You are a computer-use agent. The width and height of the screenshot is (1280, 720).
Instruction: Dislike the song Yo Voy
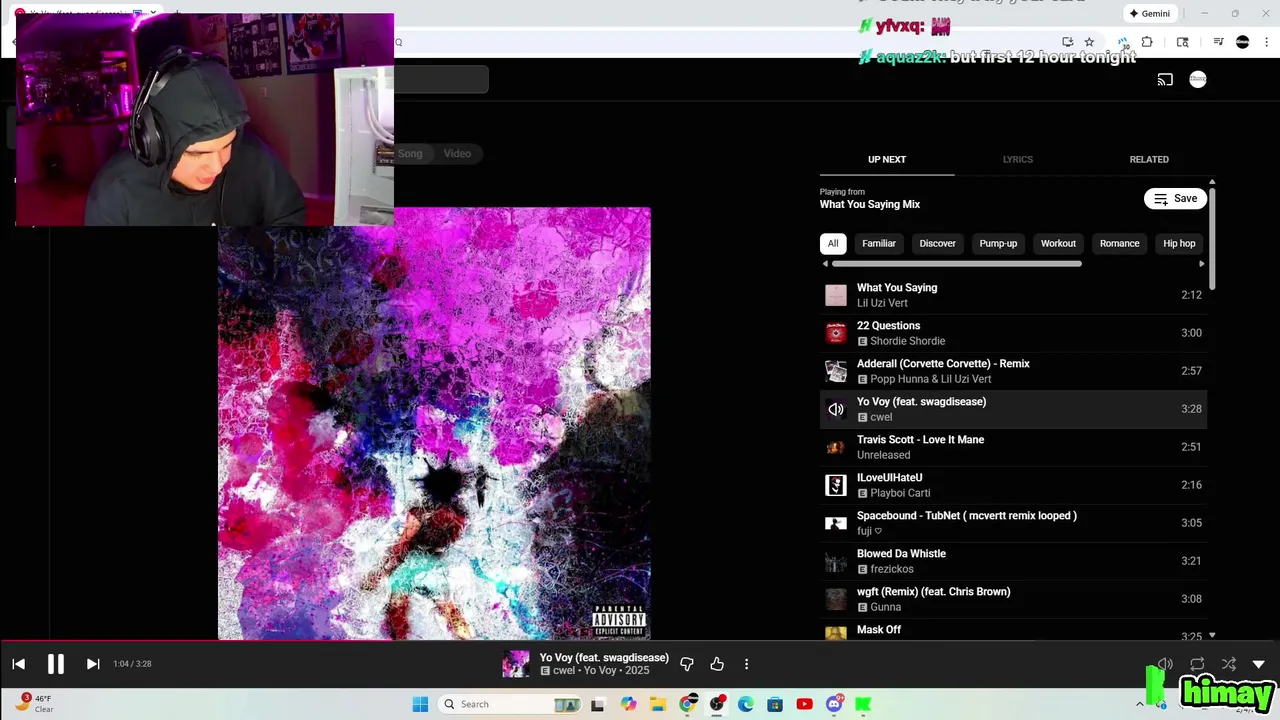pyautogui.click(x=687, y=664)
